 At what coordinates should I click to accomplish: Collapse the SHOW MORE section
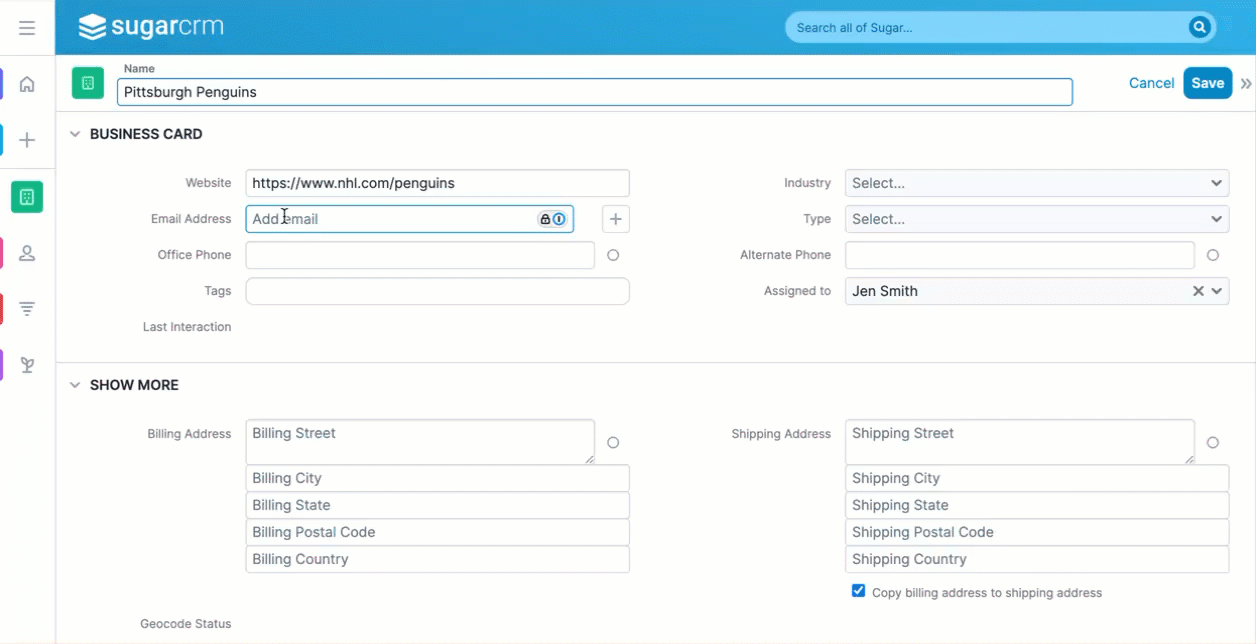75,385
